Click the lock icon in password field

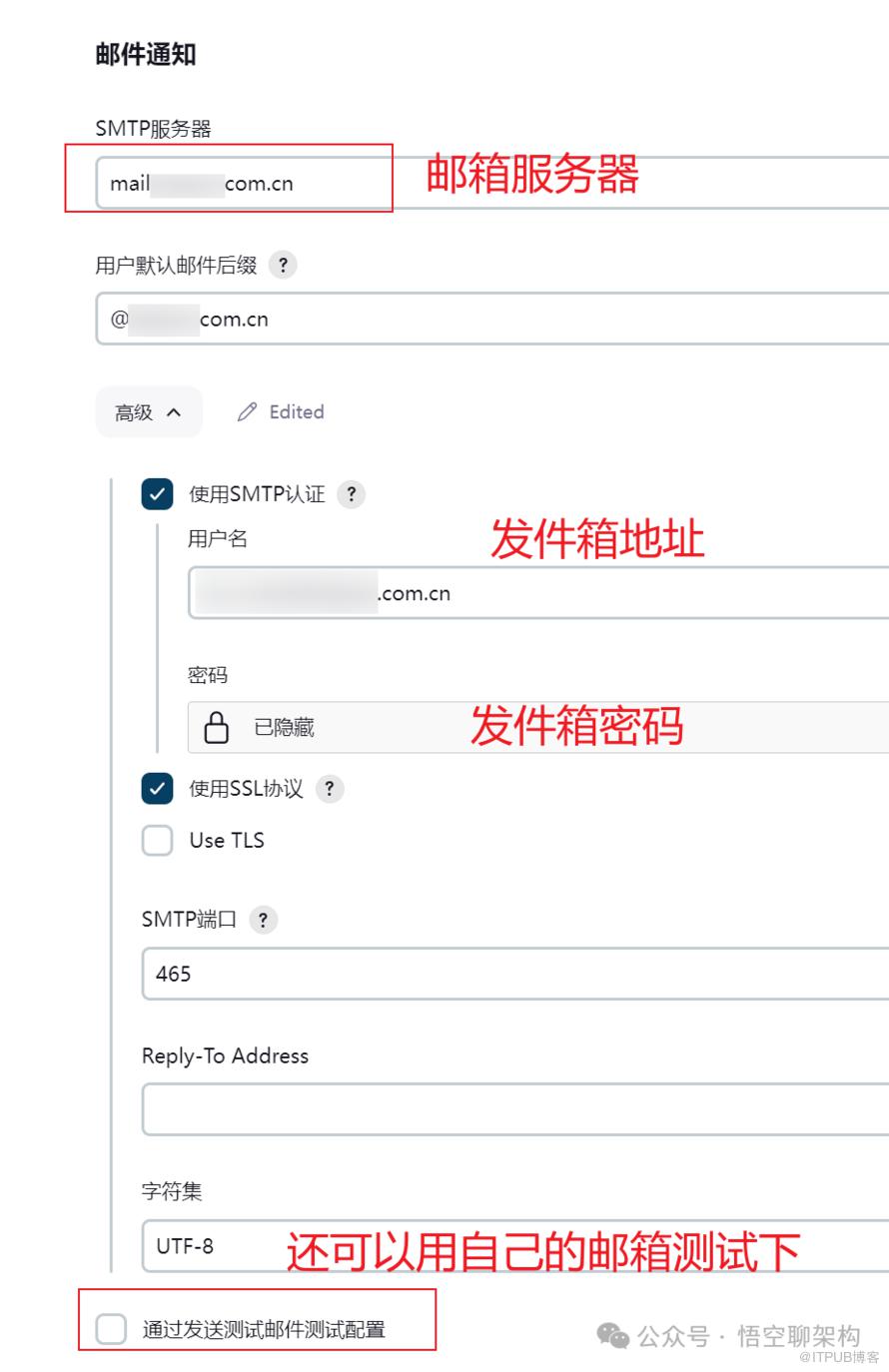(217, 727)
